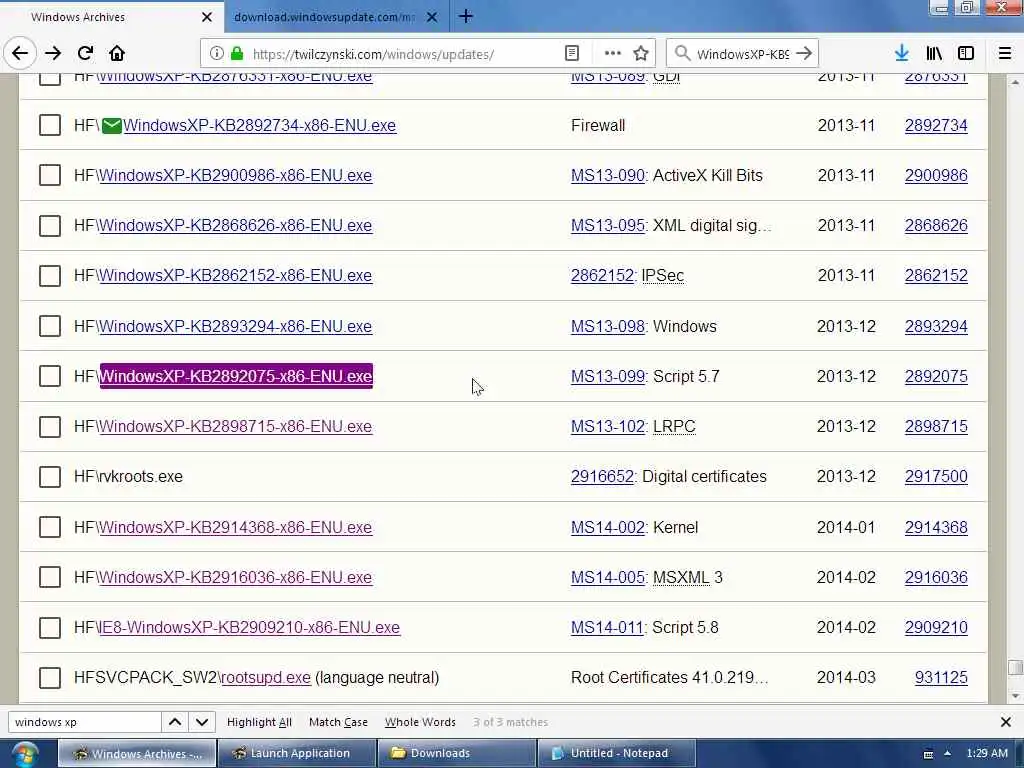Find previous match with up arrow
1024x768 pixels.
click(175, 722)
